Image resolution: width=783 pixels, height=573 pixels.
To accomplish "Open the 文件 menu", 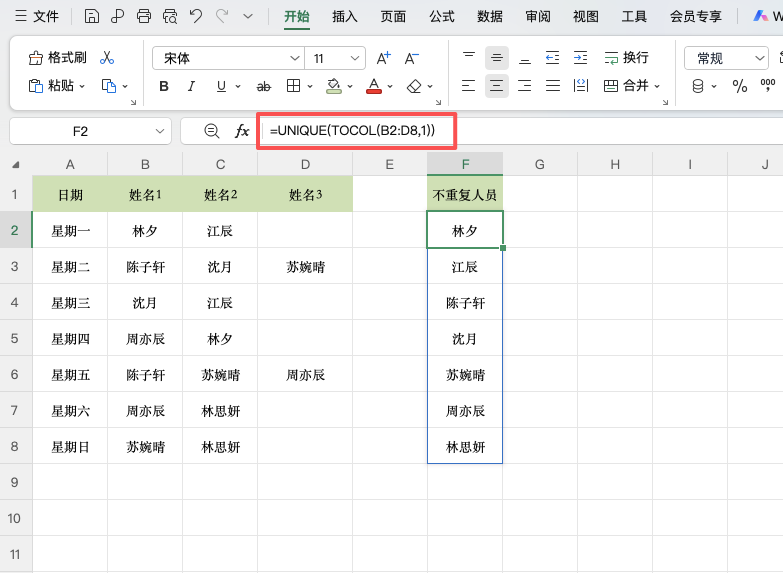I will 45,16.
